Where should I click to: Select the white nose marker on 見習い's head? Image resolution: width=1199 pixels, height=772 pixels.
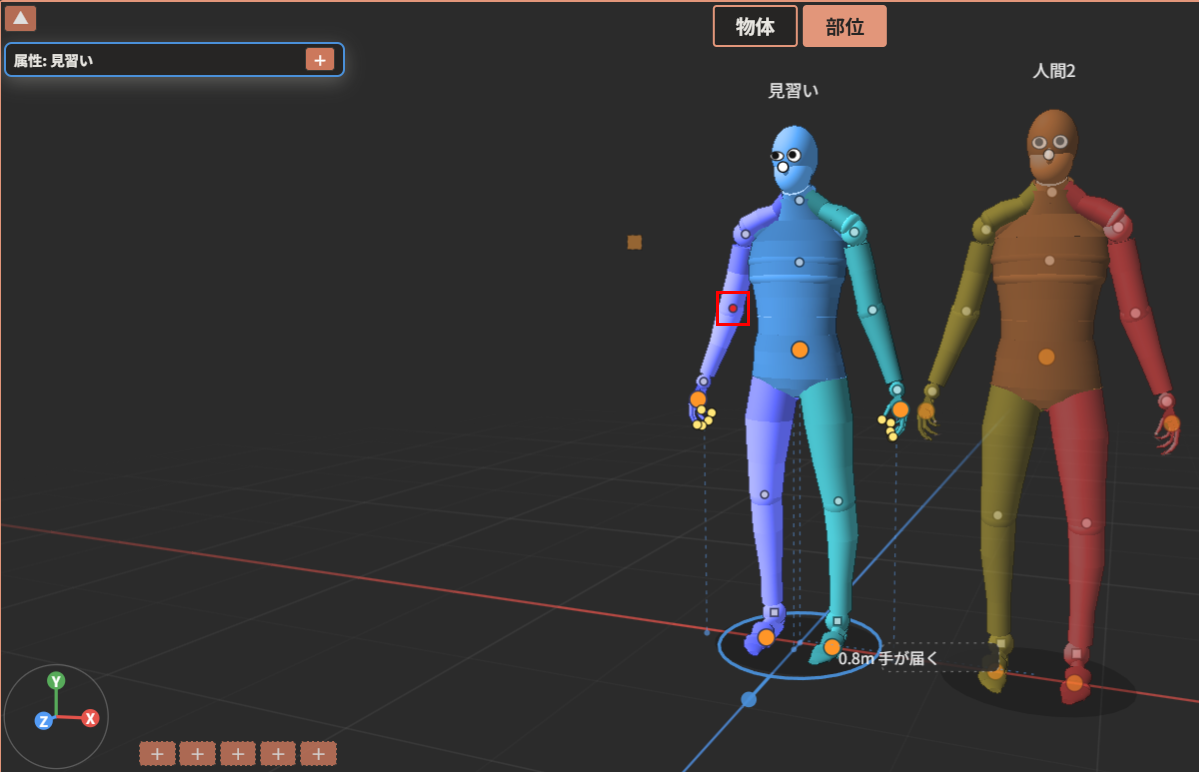(783, 167)
